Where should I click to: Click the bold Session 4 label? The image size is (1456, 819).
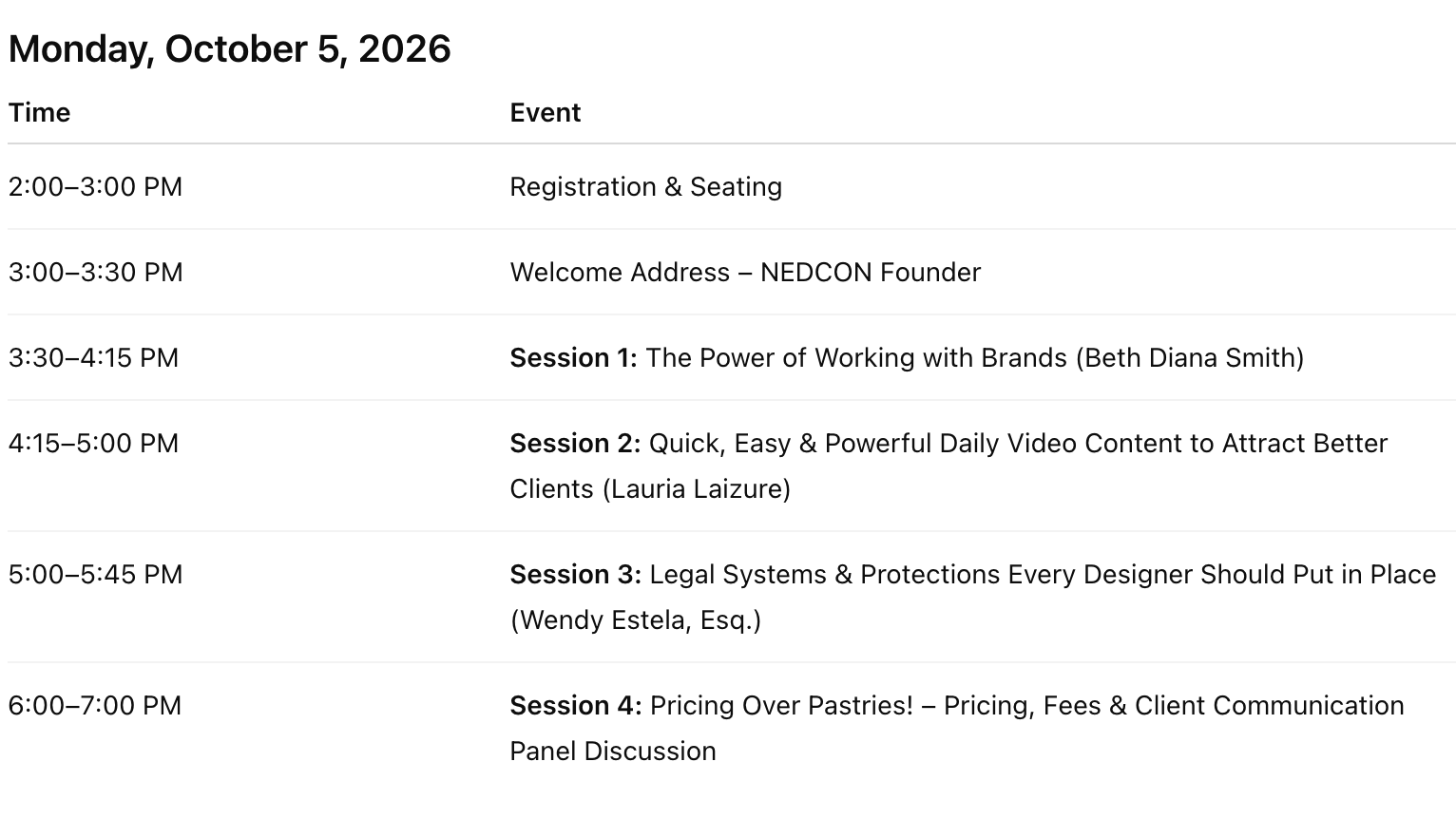575,705
